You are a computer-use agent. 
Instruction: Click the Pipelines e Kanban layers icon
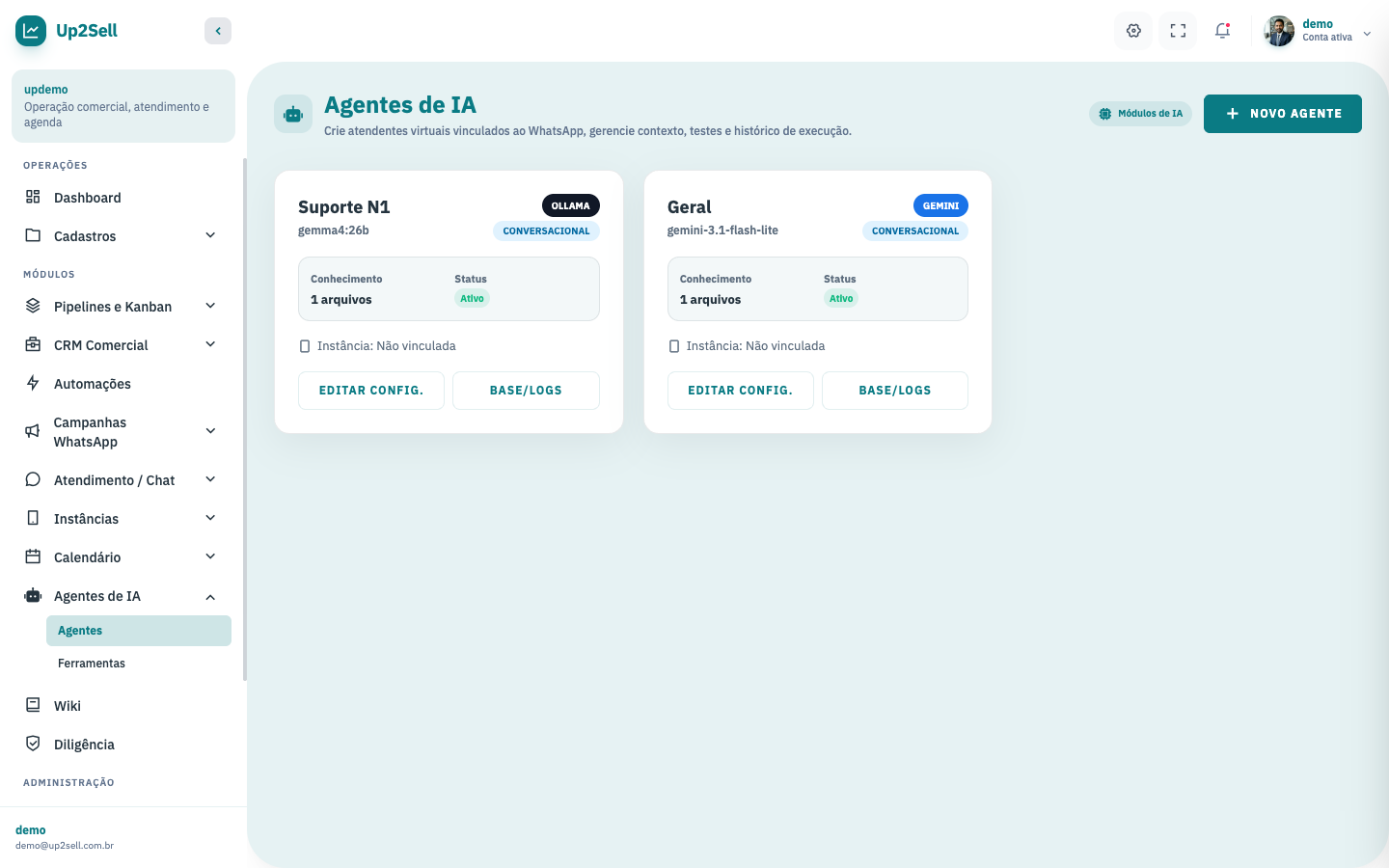[x=33, y=306]
